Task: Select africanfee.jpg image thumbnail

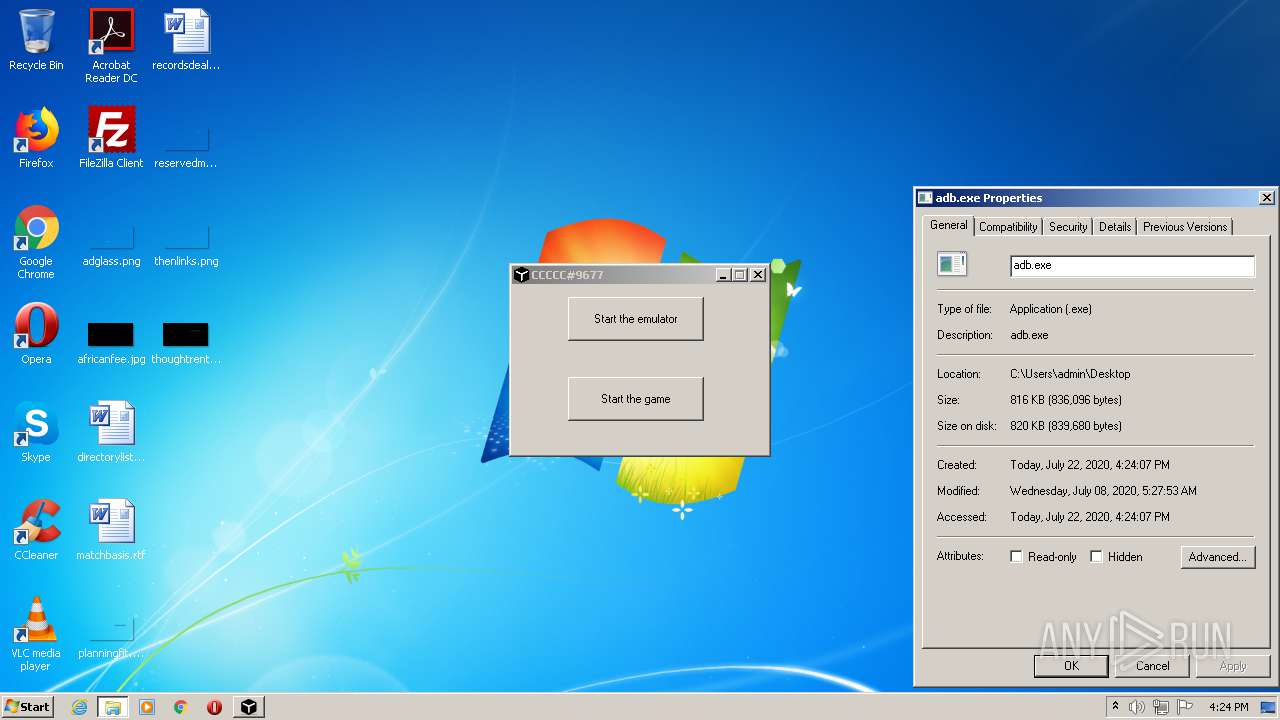Action: [x=111, y=334]
